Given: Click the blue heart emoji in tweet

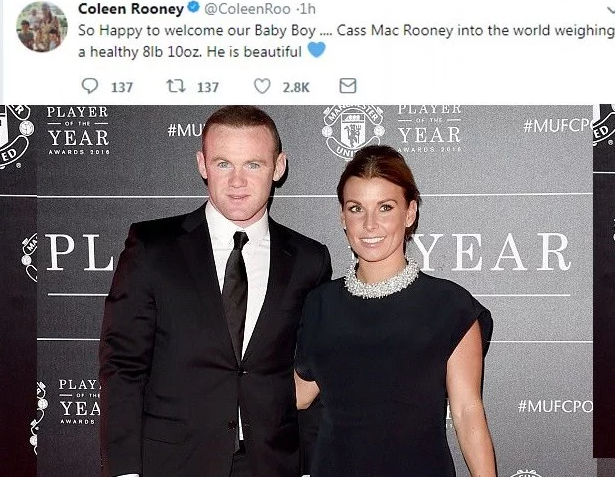Looking at the screenshot, I should coord(316,50).
